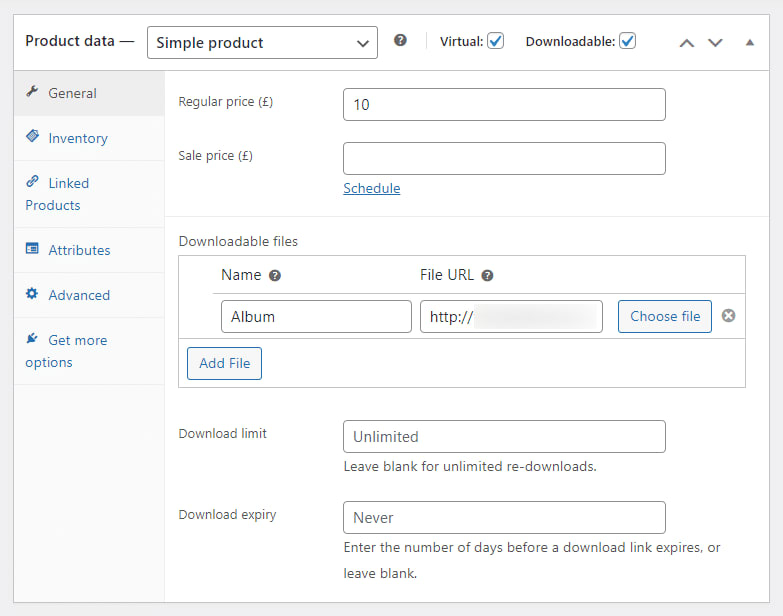
Task: Click 'Leave blank for unlimited re-downloads.' text
Action: tap(470, 466)
